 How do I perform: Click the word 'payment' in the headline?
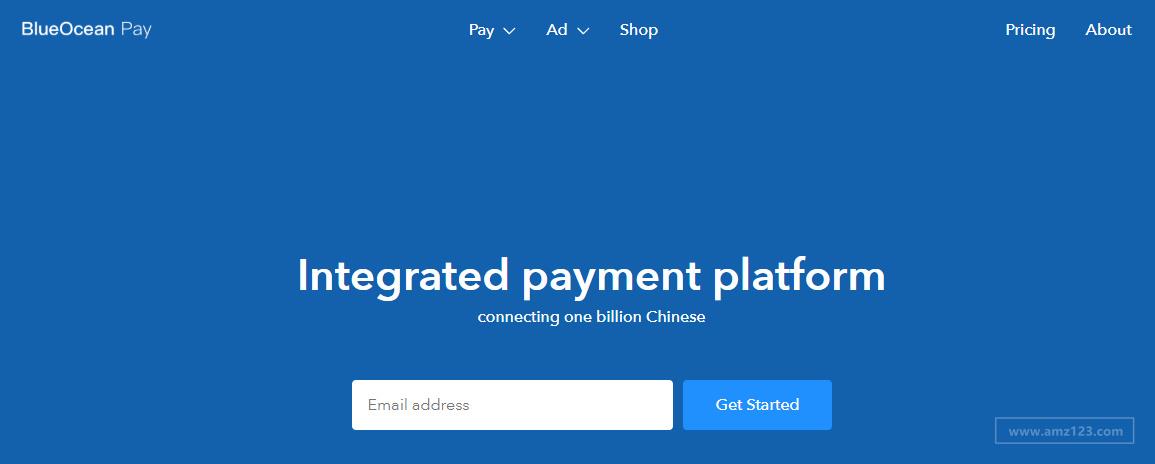click(x=611, y=278)
